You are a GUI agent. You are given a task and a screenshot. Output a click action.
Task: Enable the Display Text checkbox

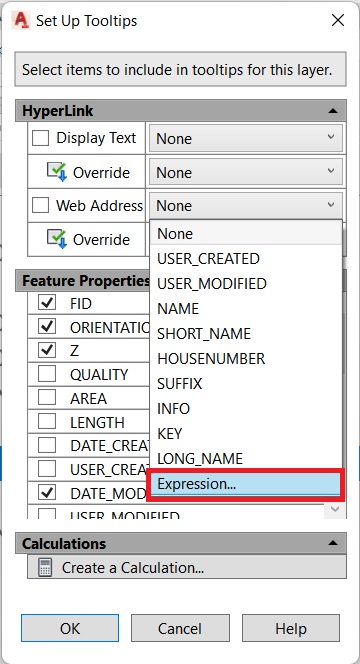(x=41, y=138)
